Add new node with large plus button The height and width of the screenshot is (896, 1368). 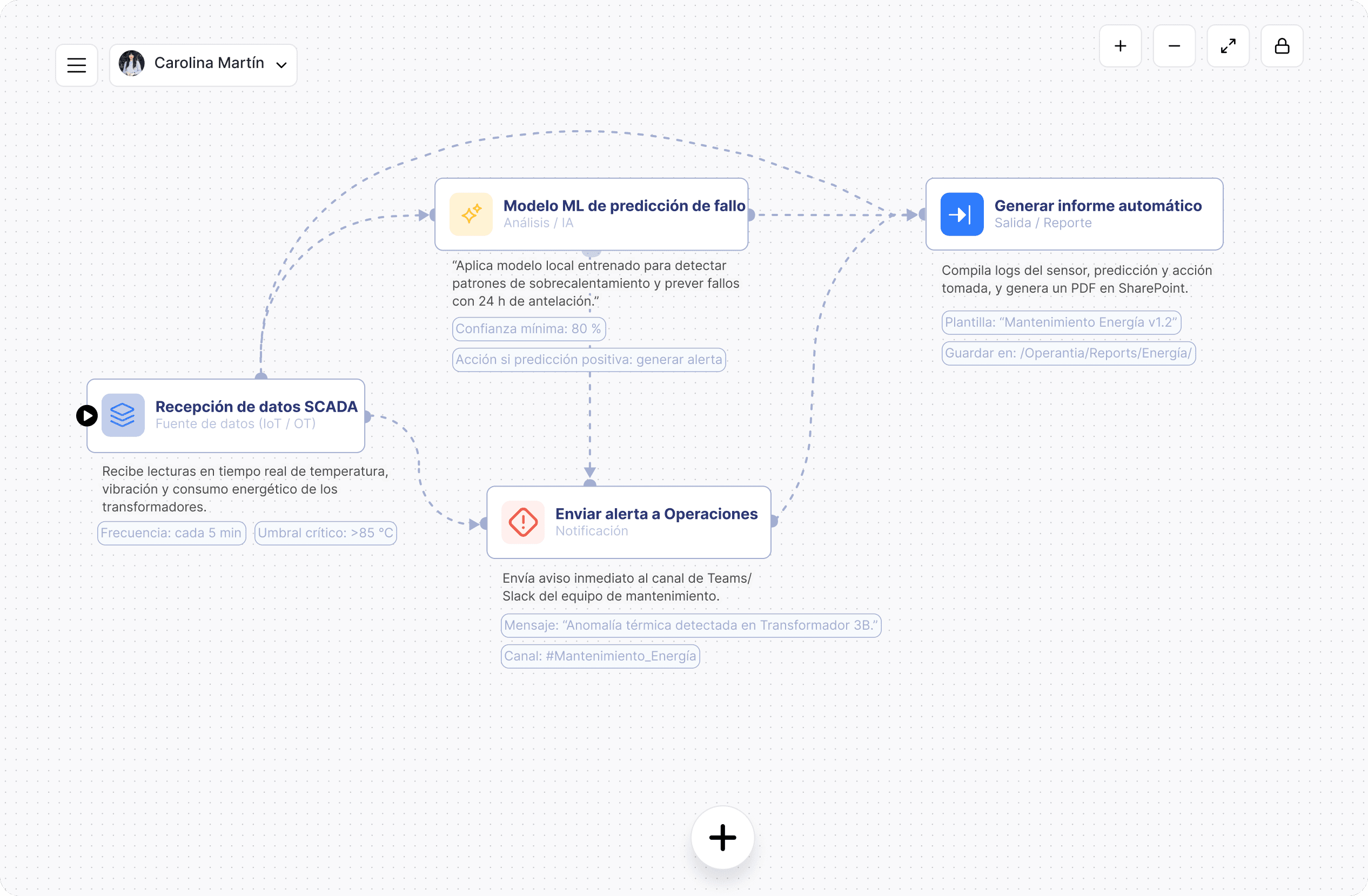pos(722,837)
